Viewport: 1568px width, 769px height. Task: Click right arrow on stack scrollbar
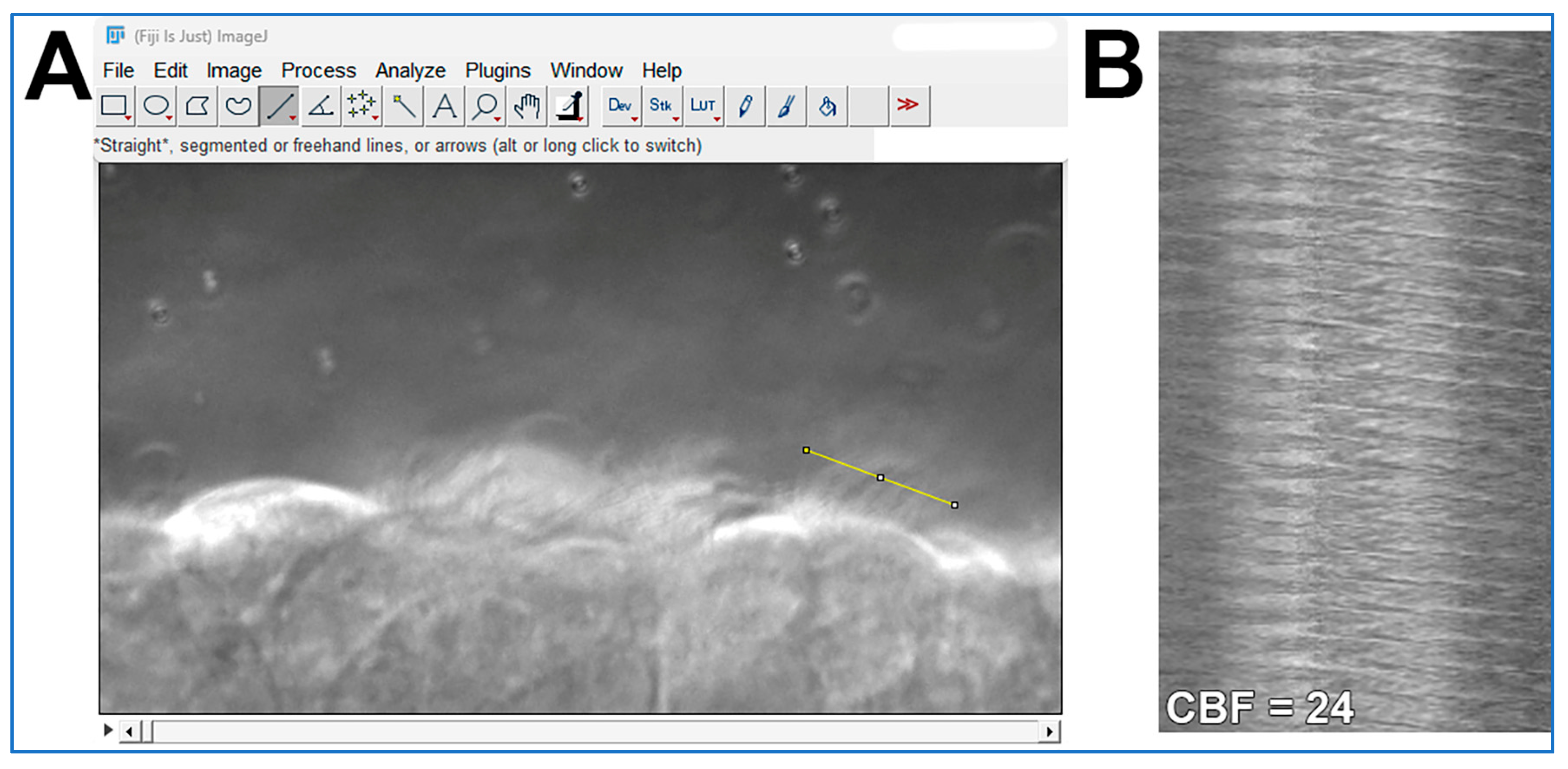(1049, 732)
